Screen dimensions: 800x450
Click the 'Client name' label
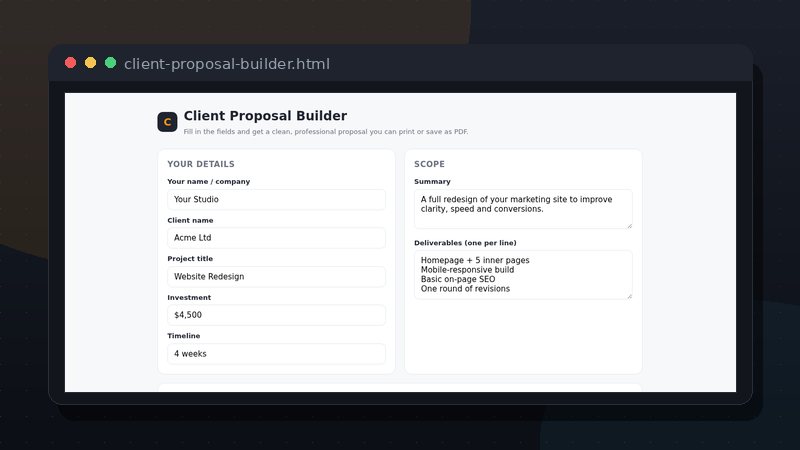pos(190,220)
